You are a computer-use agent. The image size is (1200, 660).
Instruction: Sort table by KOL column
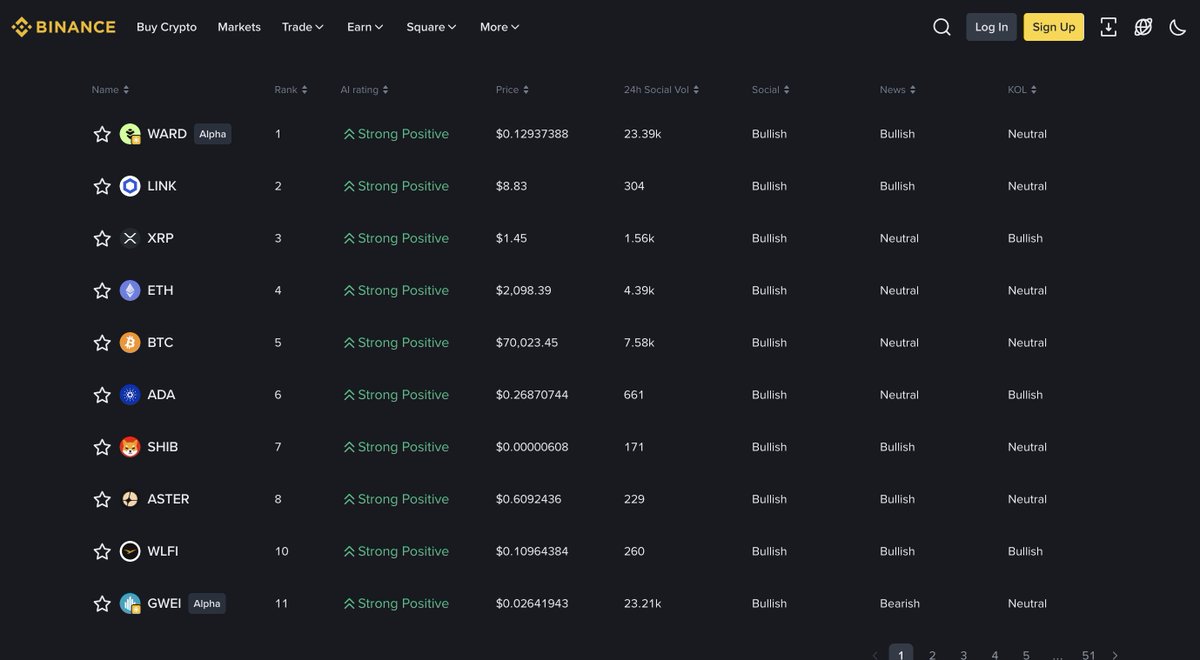click(x=1022, y=90)
